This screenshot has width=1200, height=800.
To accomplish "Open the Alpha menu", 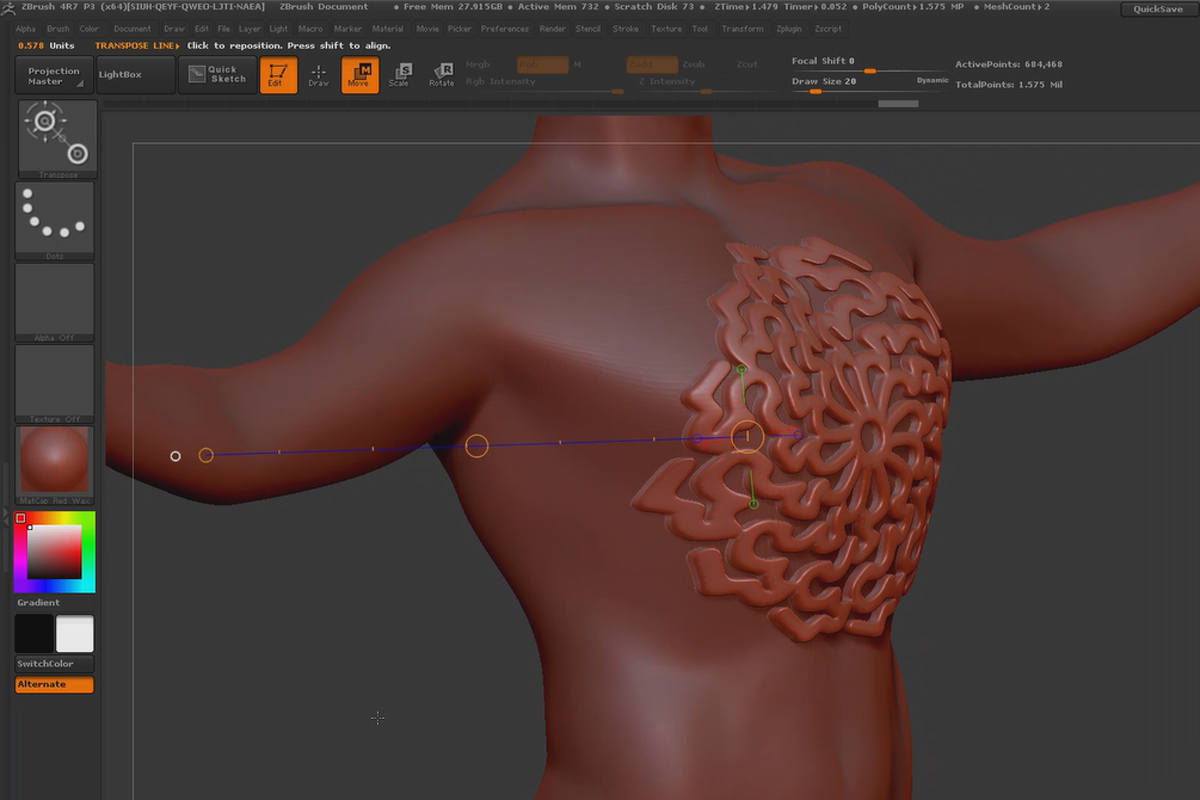I will tap(25, 29).
